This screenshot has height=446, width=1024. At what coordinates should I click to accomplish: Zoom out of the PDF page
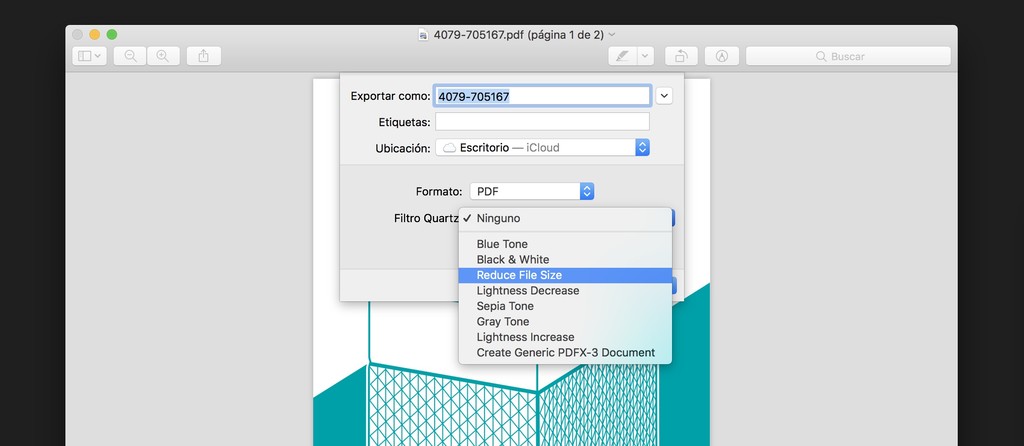pyautogui.click(x=130, y=56)
